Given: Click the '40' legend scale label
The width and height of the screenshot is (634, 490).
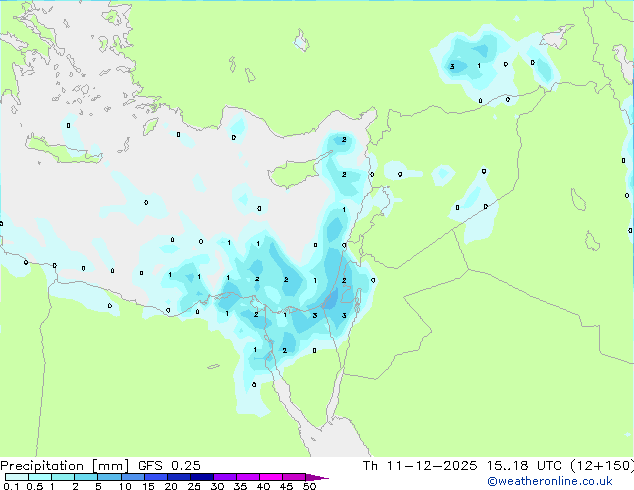Looking at the screenshot, I should click(x=263, y=486).
